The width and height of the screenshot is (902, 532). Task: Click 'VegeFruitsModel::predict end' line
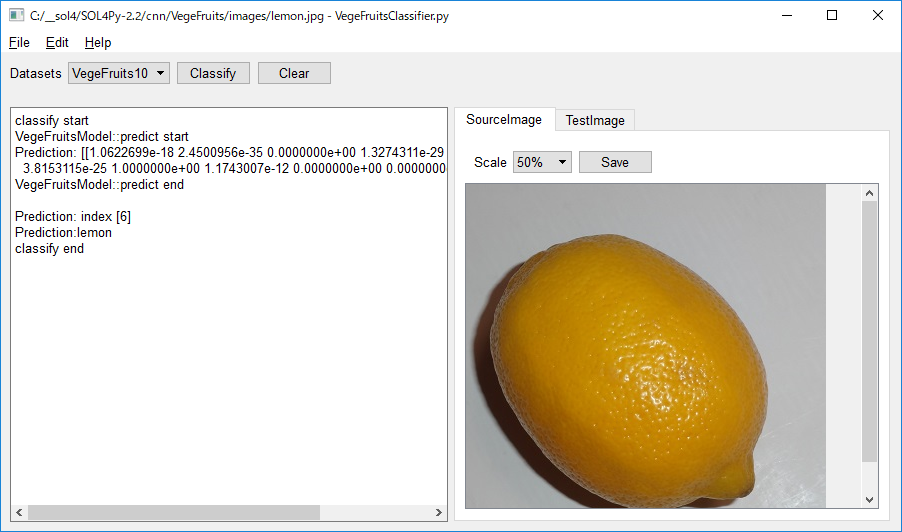click(100, 185)
